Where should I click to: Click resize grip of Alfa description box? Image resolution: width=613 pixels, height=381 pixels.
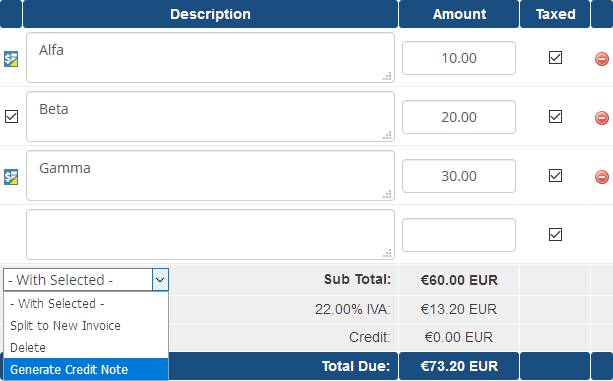[x=387, y=77]
